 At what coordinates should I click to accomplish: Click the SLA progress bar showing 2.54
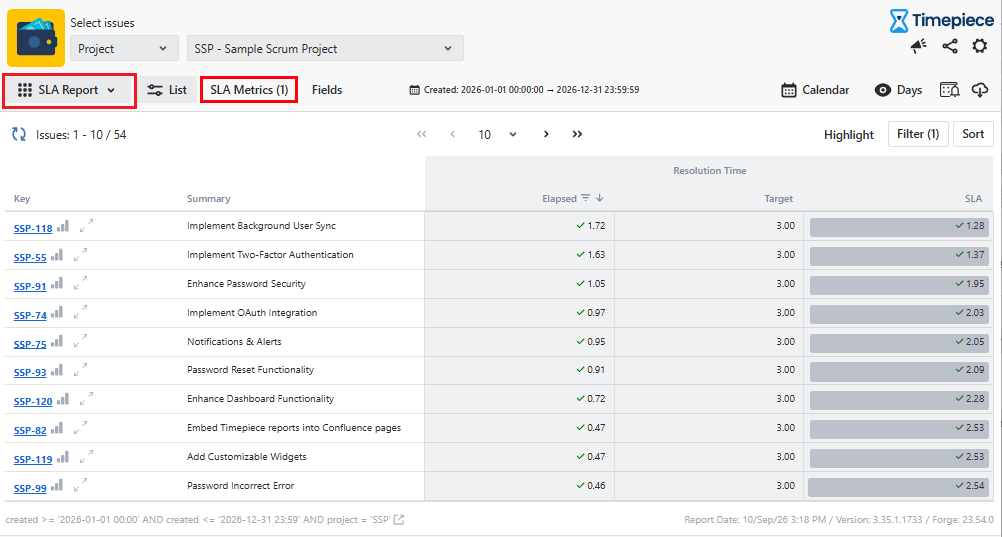point(898,487)
